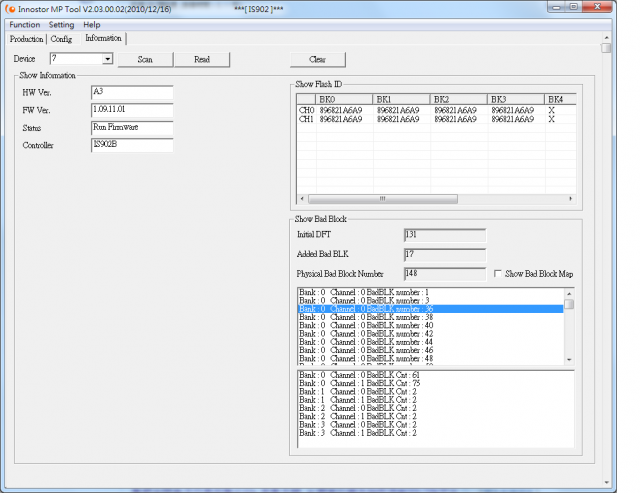Image resolution: width=640 pixels, height=493 pixels.
Task: Click the FW Ver. field
Action: 132,110
